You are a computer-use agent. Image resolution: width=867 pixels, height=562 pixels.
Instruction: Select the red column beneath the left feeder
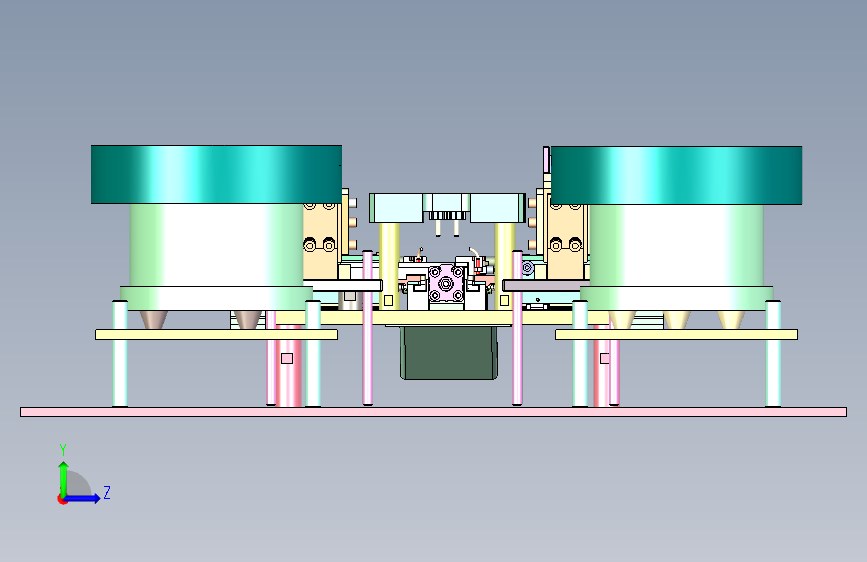[x=288, y=366]
